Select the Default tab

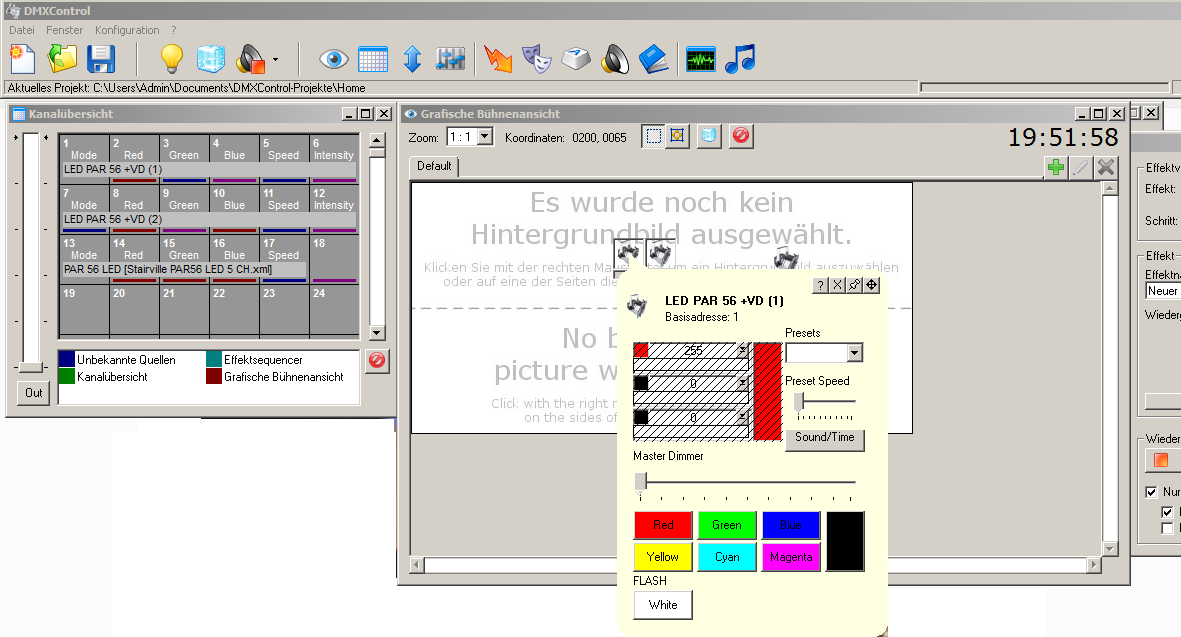(x=434, y=166)
